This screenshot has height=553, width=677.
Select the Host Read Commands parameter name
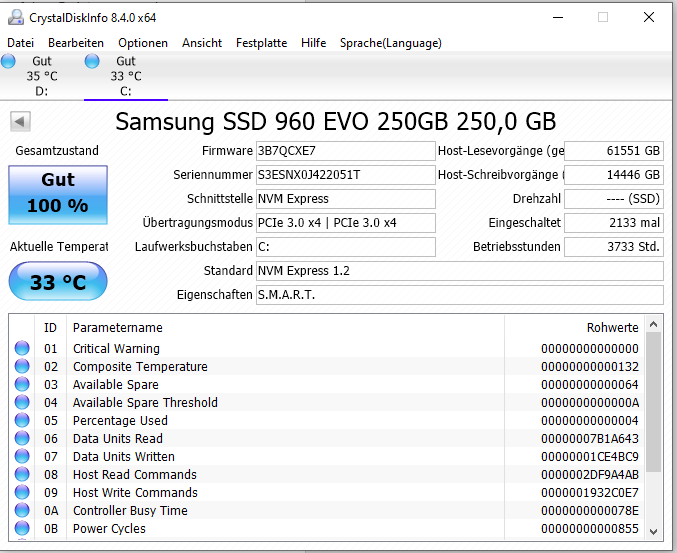pos(135,474)
